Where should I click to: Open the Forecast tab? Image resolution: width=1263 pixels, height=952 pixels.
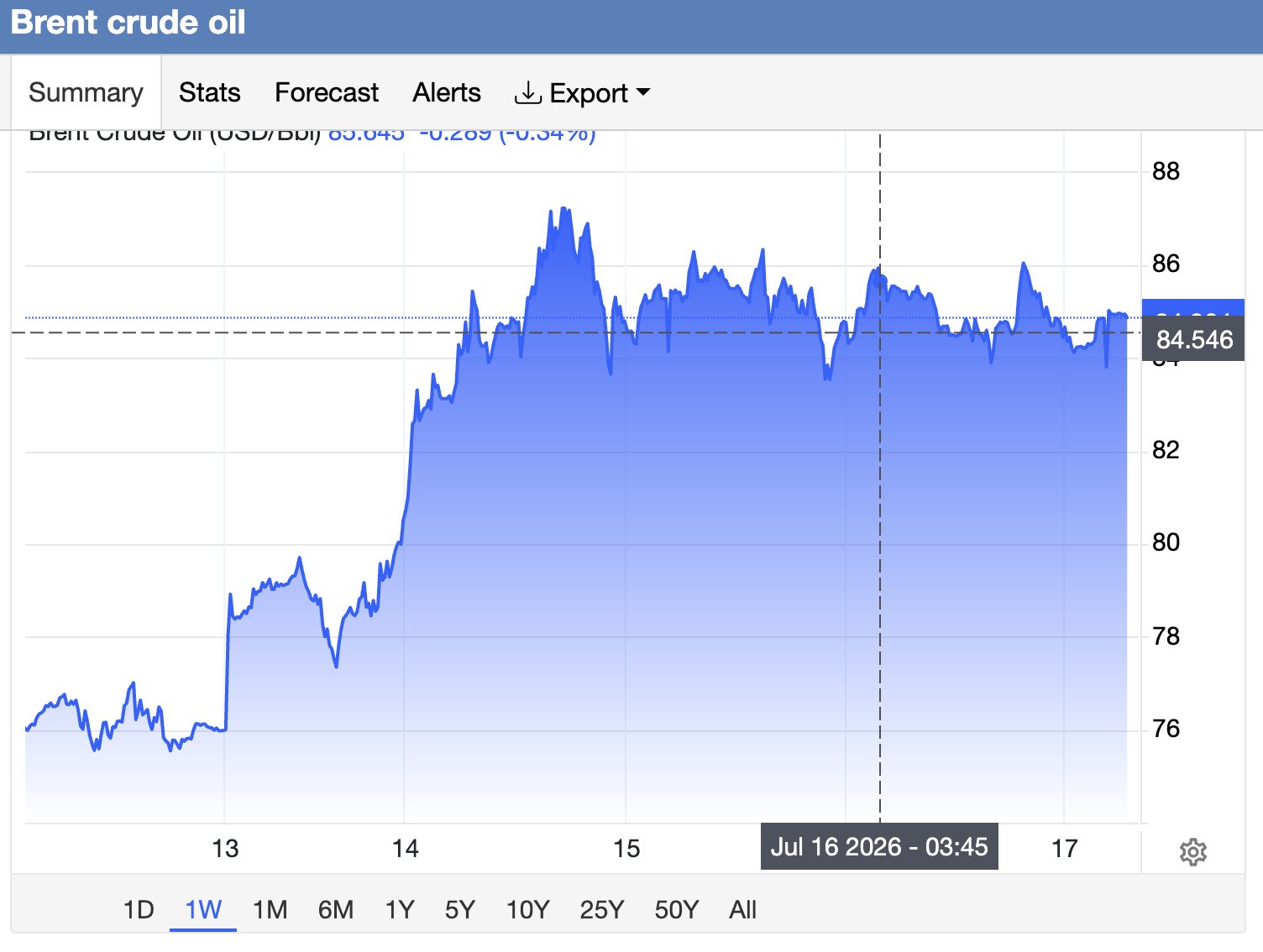[x=327, y=92]
